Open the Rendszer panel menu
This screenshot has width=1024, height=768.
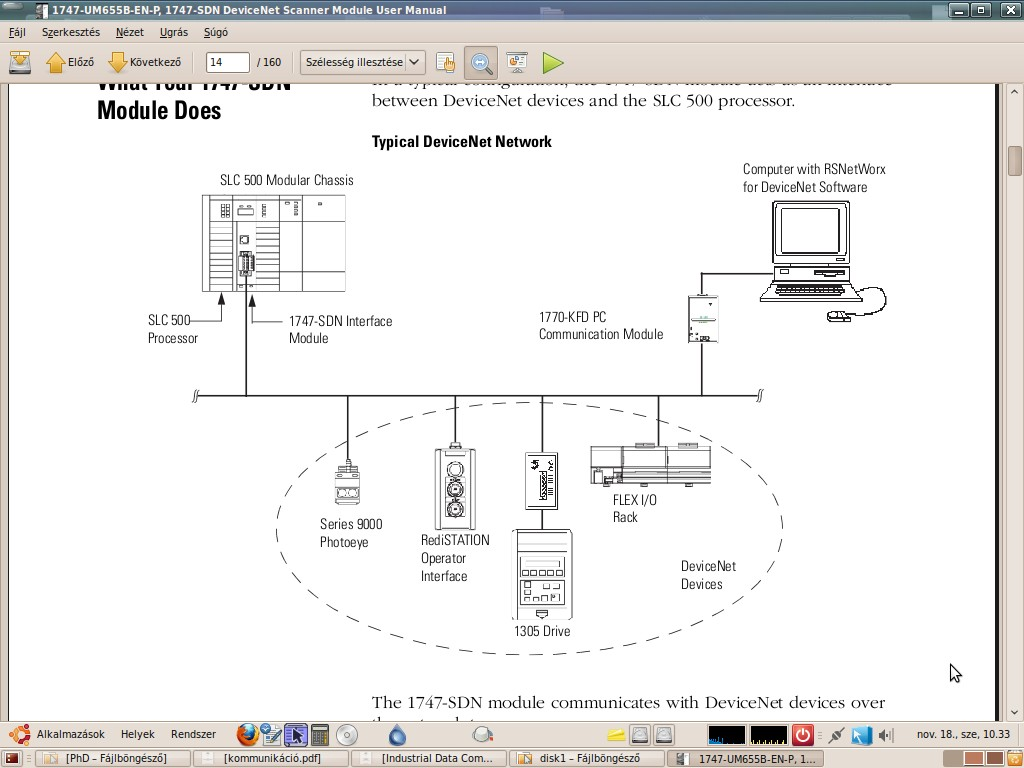[x=193, y=734]
